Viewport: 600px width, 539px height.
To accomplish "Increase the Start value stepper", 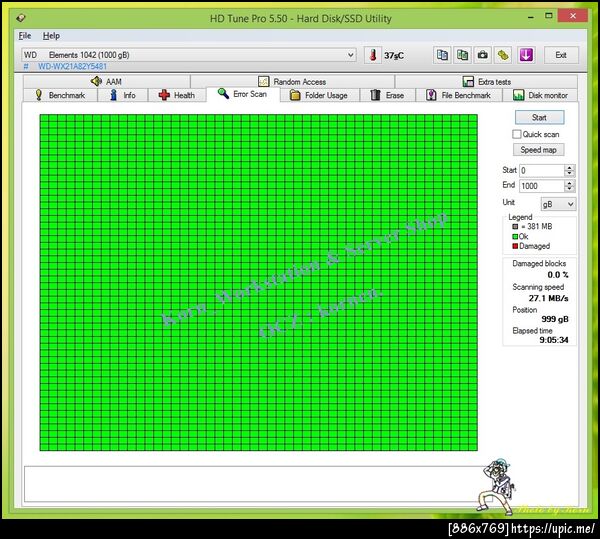I will pyautogui.click(x=569, y=168).
